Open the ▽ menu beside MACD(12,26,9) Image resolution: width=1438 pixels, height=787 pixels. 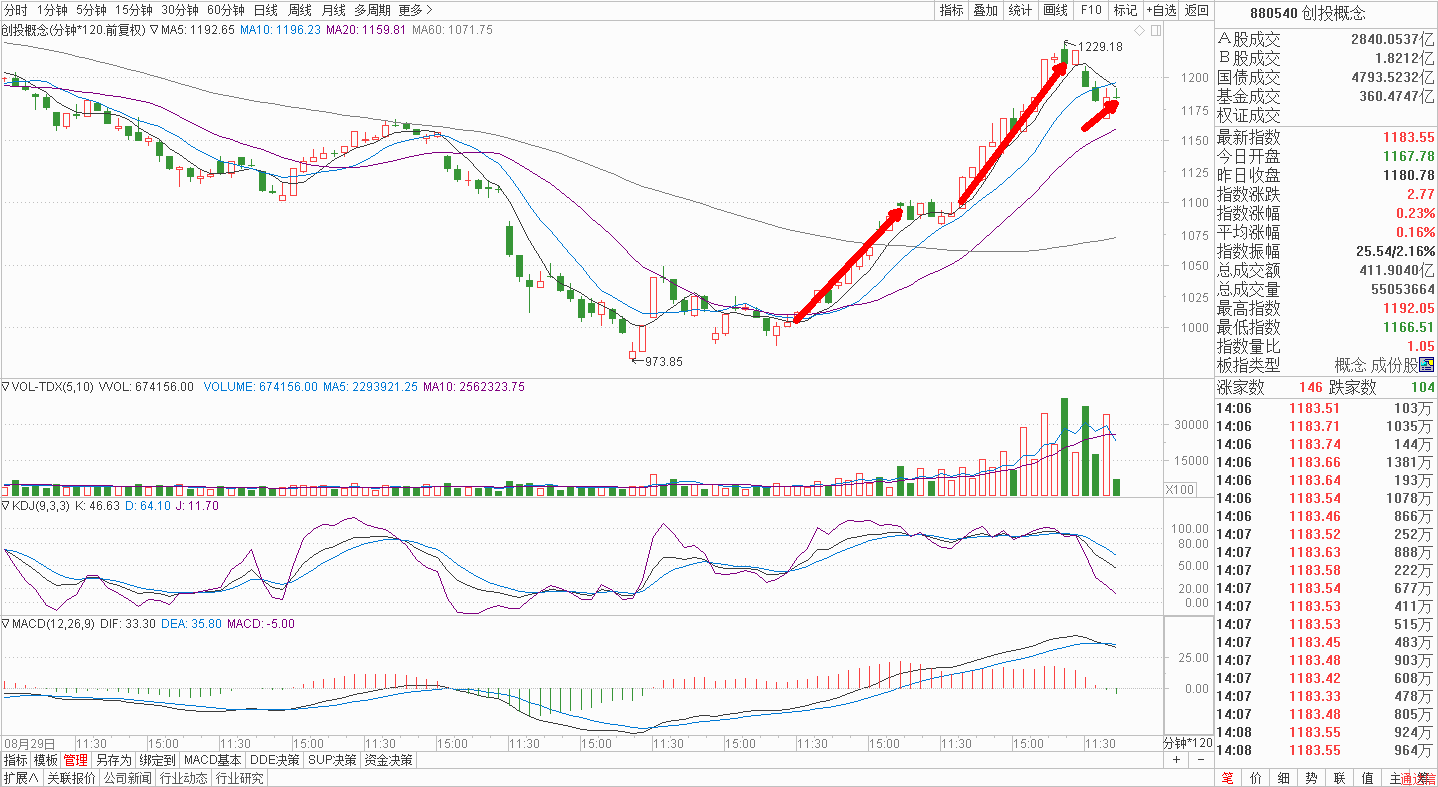point(5,624)
